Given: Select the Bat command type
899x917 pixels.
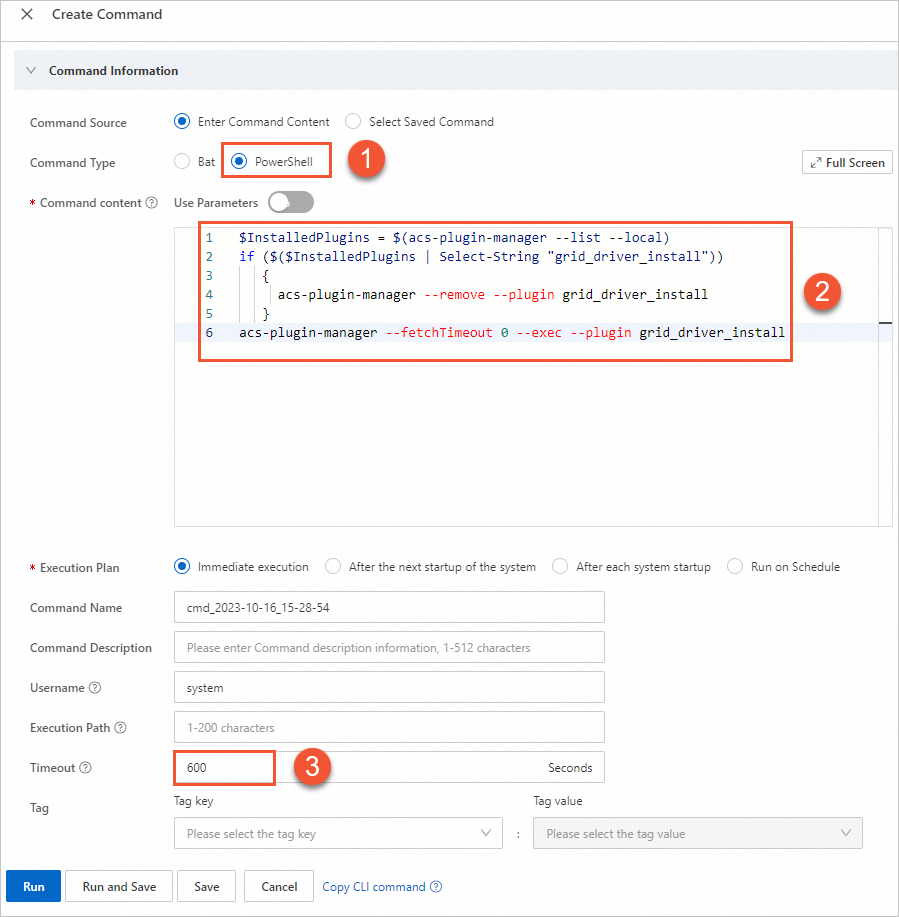Looking at the screenshot, I should coord(182,162).
